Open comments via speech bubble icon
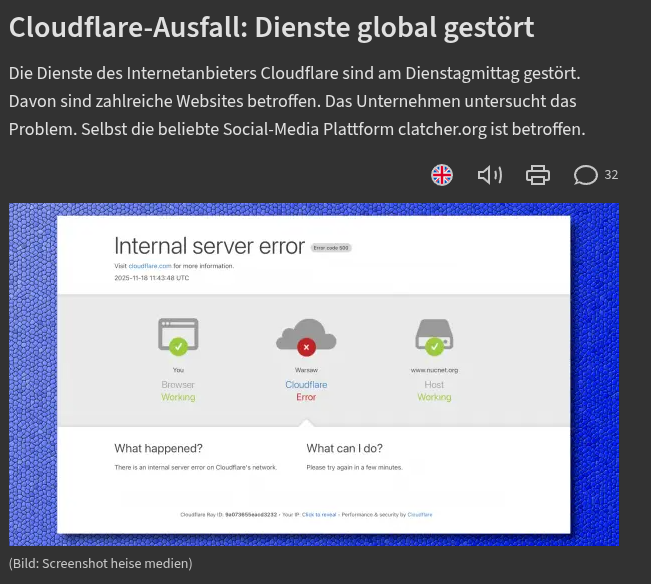This screenshot has width=651, height=584. [585, 175]
